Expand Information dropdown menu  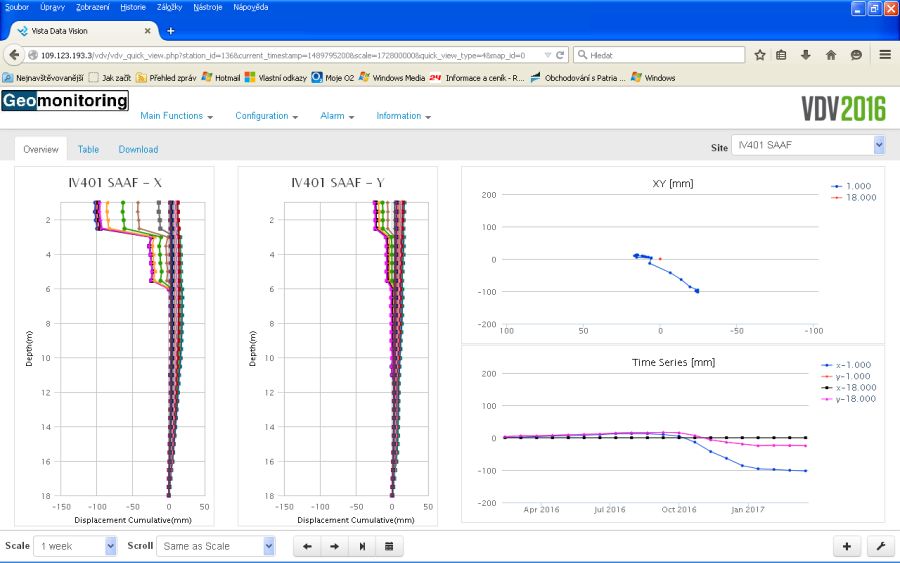pyautogui.click(x=404, y=116)
